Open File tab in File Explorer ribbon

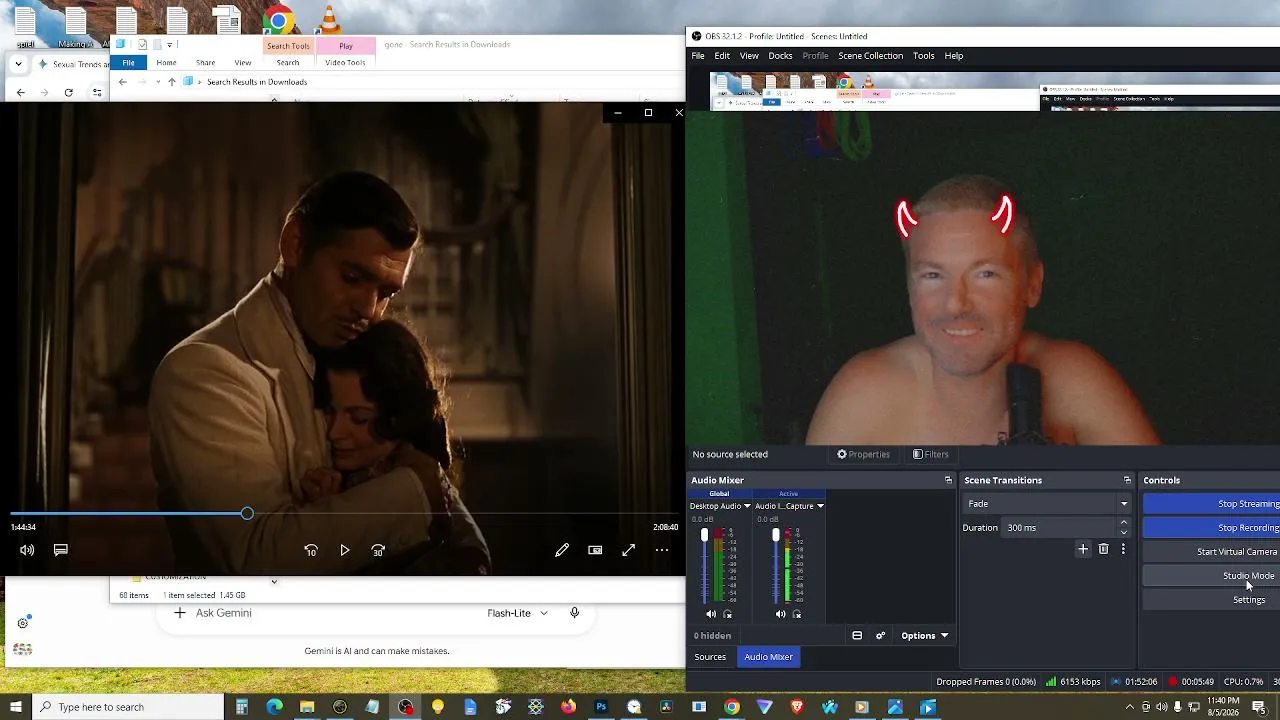point(129,63)
